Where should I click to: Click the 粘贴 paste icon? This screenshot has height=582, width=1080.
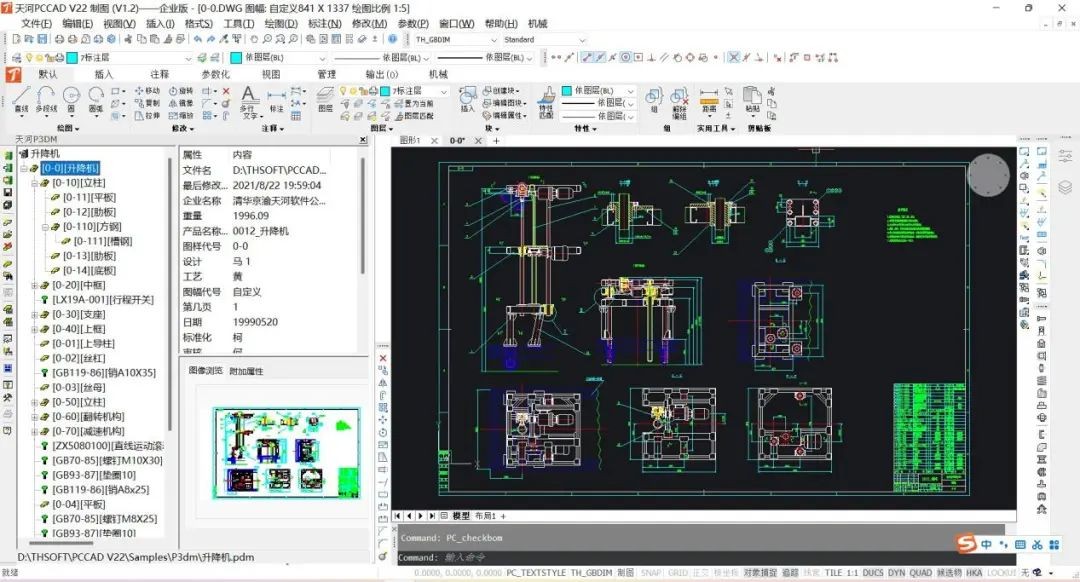click(752, 100)
